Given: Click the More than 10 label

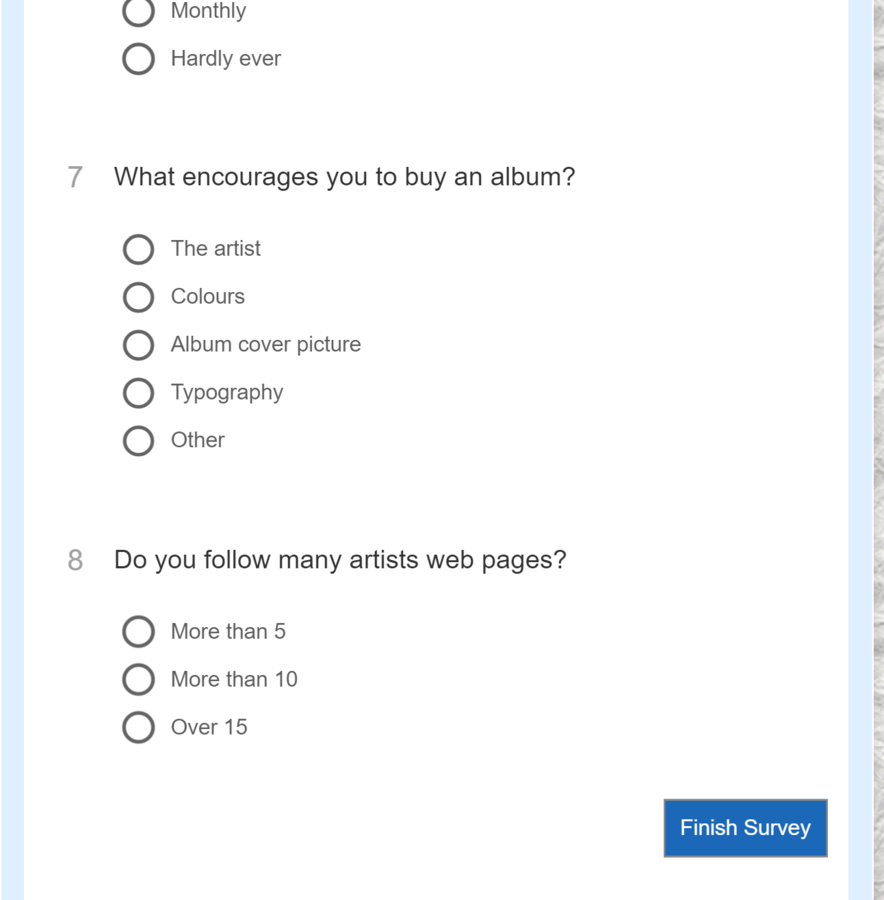Looking at the screenshot, I should coord(234,680).
